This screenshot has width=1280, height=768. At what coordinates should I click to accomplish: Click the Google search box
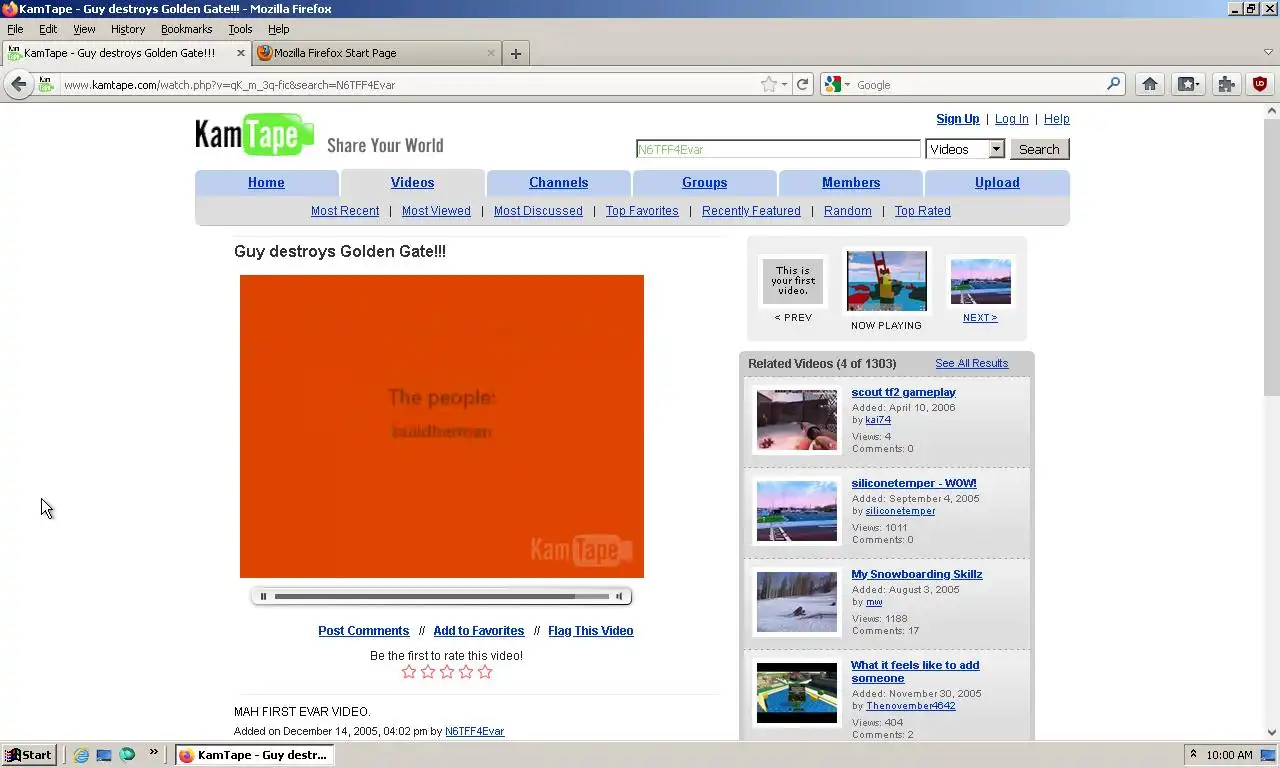point(978,85)
